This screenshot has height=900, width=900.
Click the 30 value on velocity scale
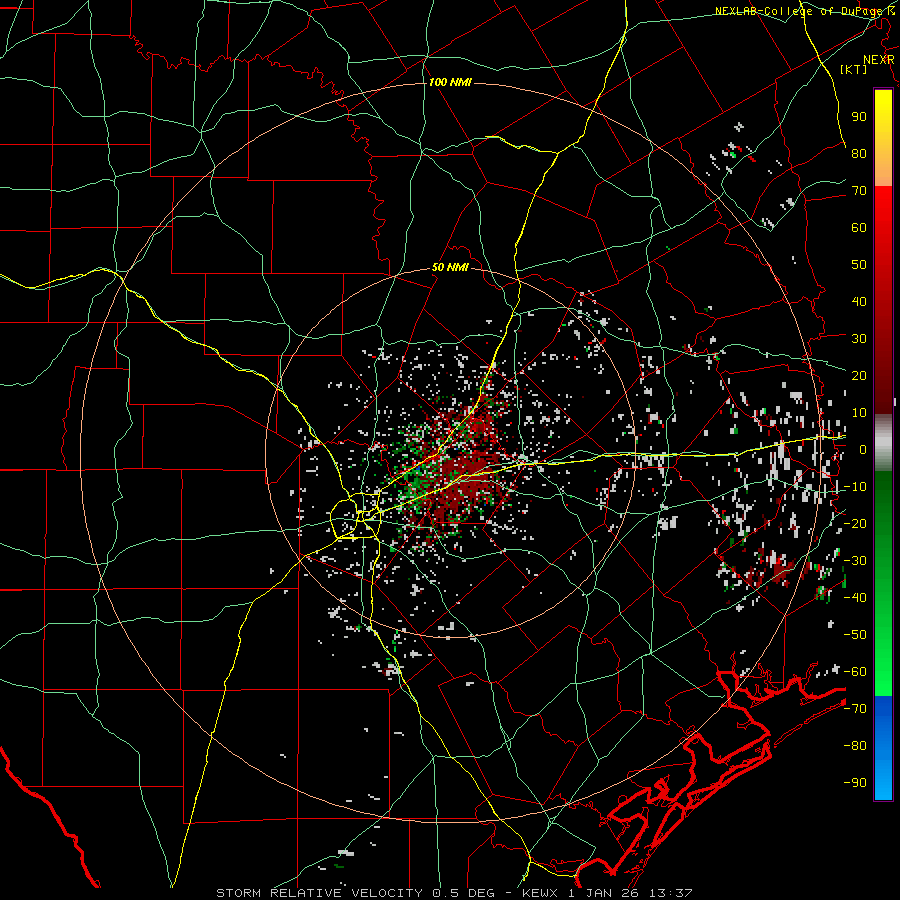859,339
